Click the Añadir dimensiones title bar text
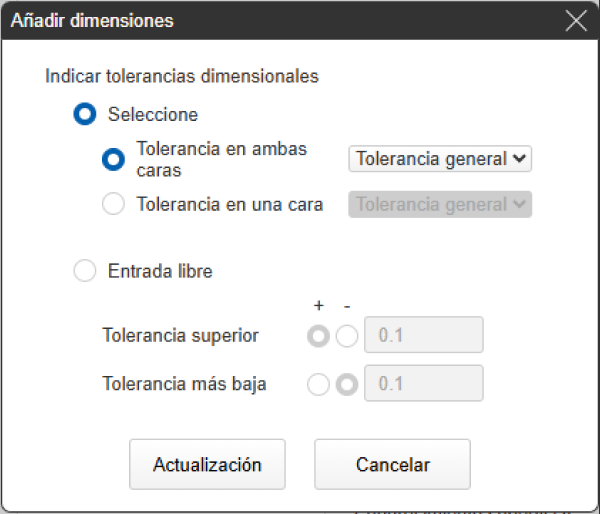This screenshot has height=514, width=600. 92,21
